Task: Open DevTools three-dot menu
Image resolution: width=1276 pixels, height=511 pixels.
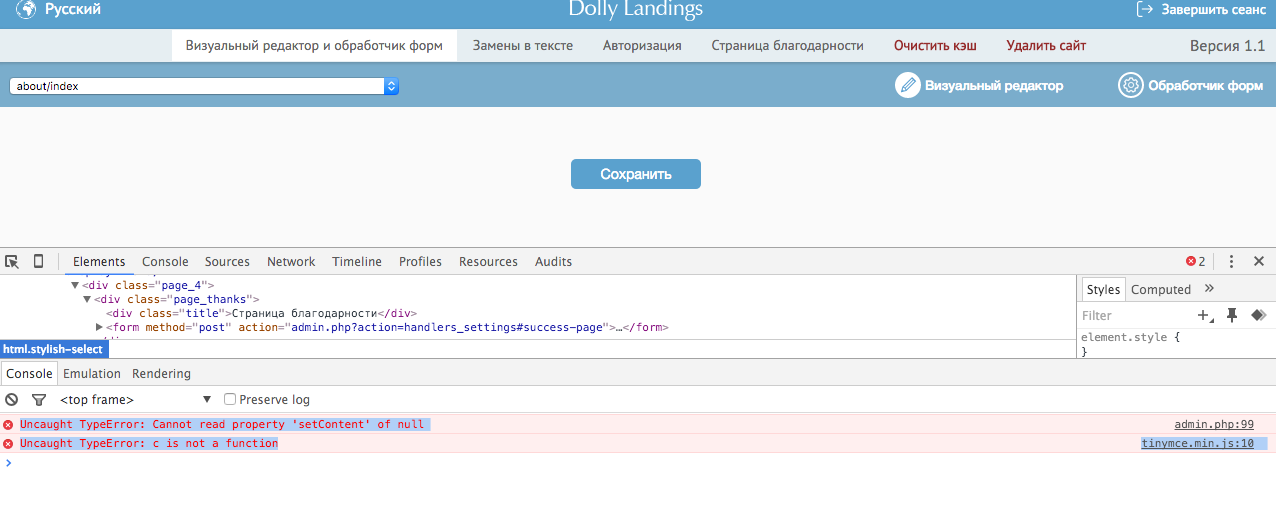Action: 1231,262
